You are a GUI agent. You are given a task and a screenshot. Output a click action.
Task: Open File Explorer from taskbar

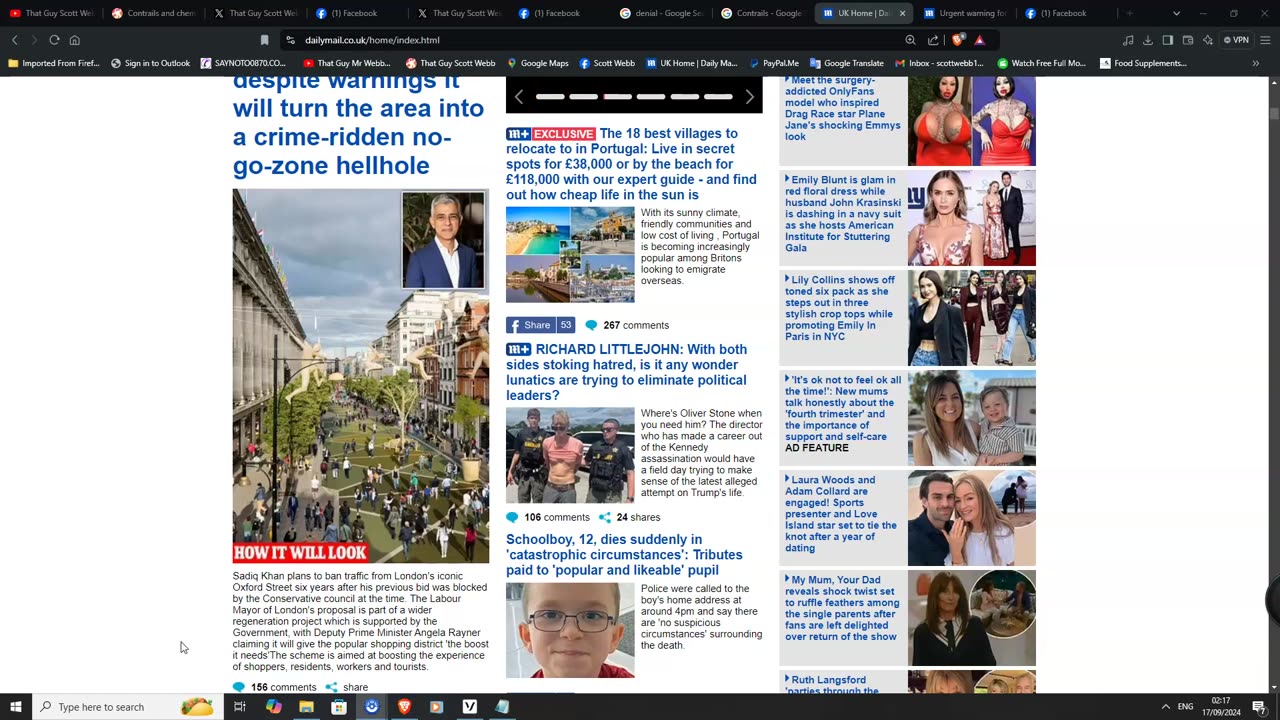coord(306,707)
